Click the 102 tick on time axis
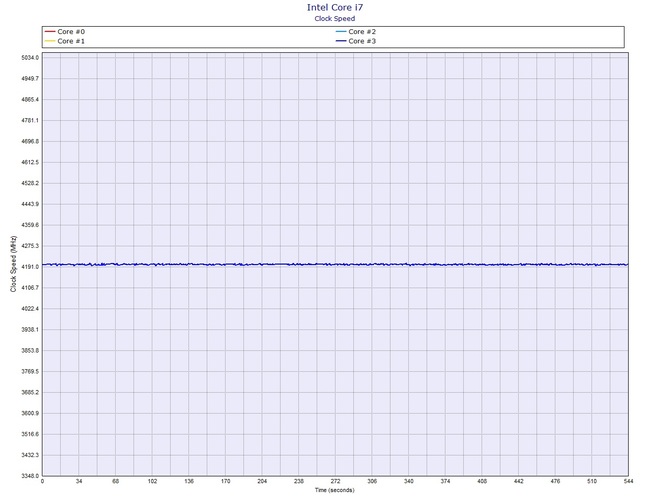The image size is (670, 502). point(153,481)
